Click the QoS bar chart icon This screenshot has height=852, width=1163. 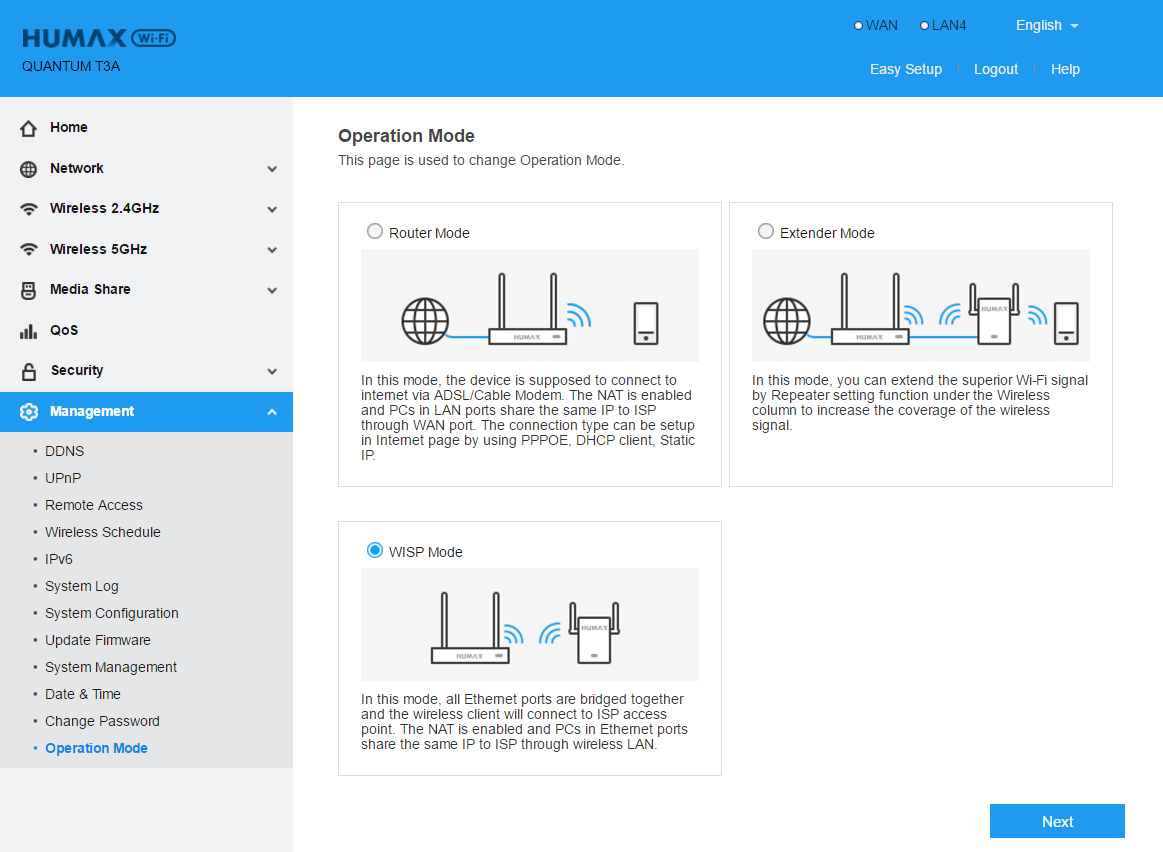point(28,331)
